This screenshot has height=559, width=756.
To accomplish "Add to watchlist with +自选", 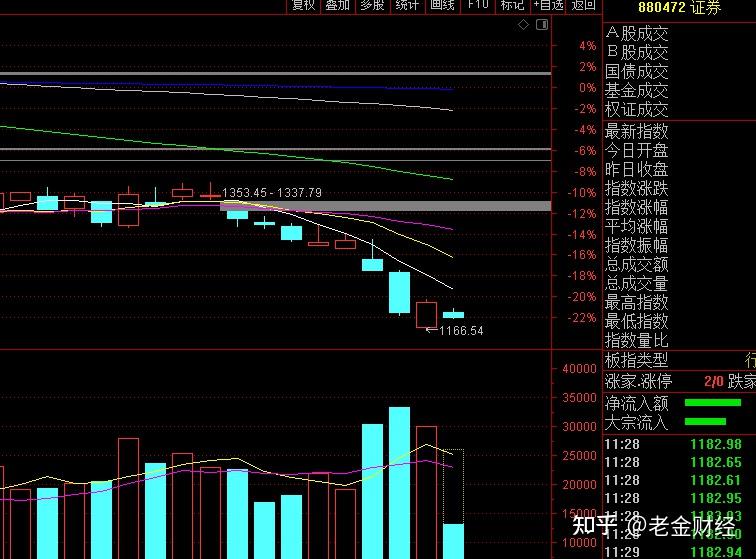I will 548,5.
